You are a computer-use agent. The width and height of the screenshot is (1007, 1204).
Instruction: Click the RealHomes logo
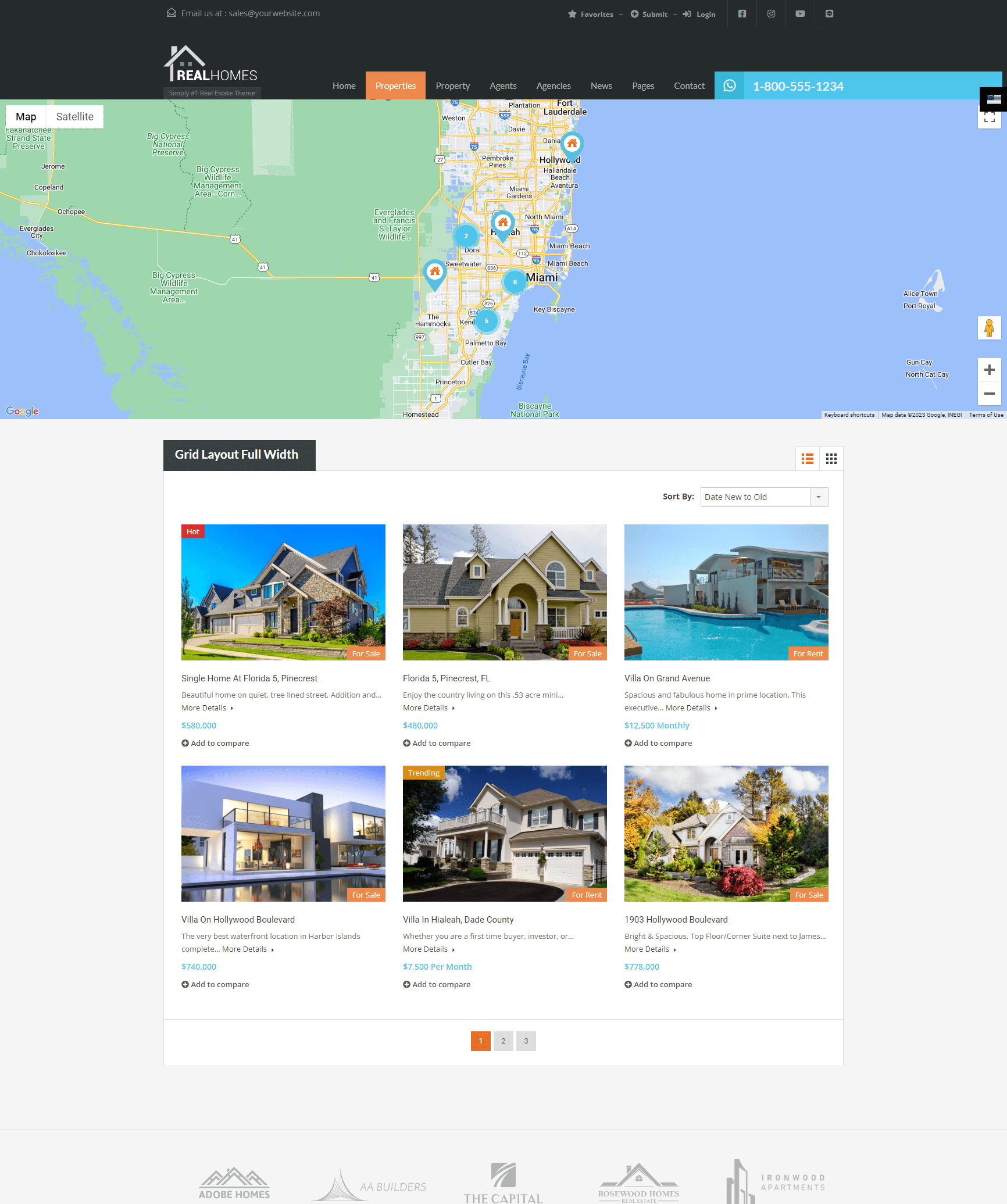211,64
